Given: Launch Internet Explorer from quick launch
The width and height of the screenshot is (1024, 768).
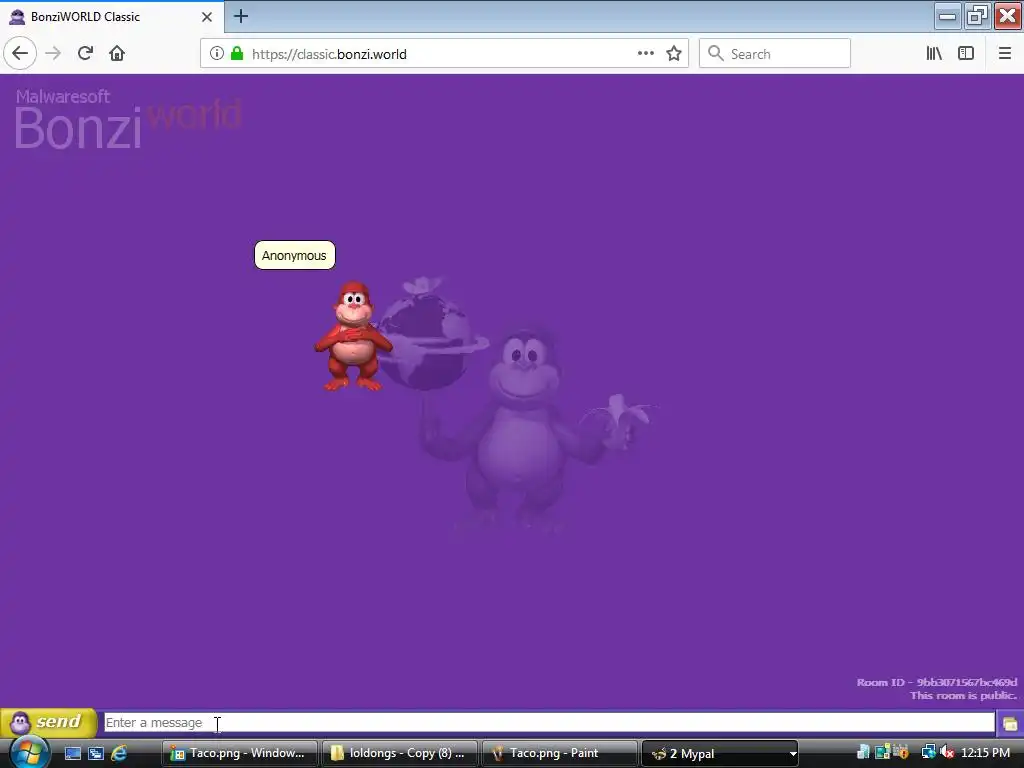Looking at the screenshot, I should 119,753.
